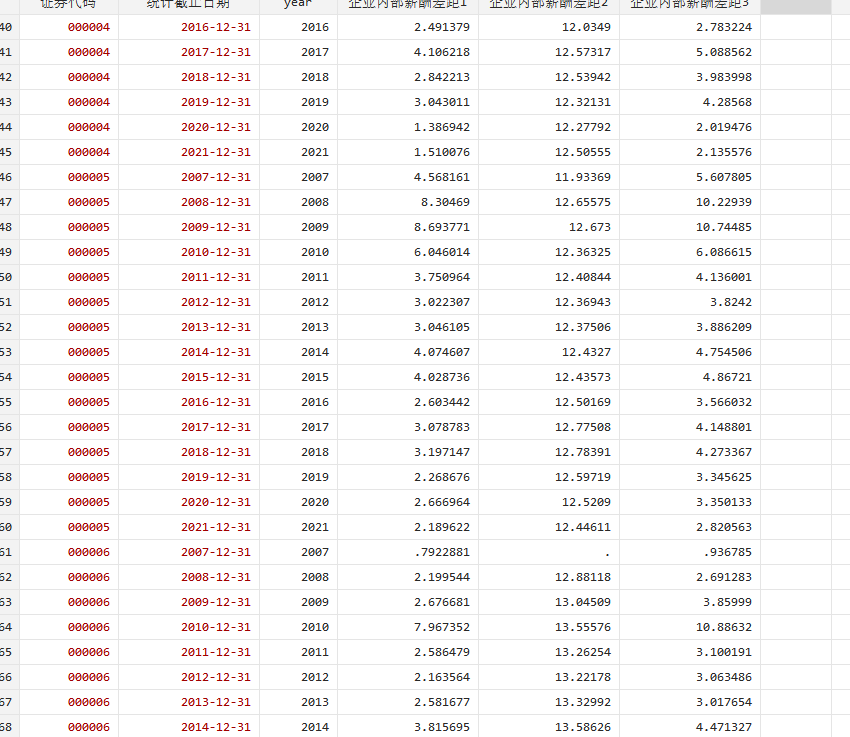Select the value 2.783224
The image size is (850, 737).
tap(690, 27)
